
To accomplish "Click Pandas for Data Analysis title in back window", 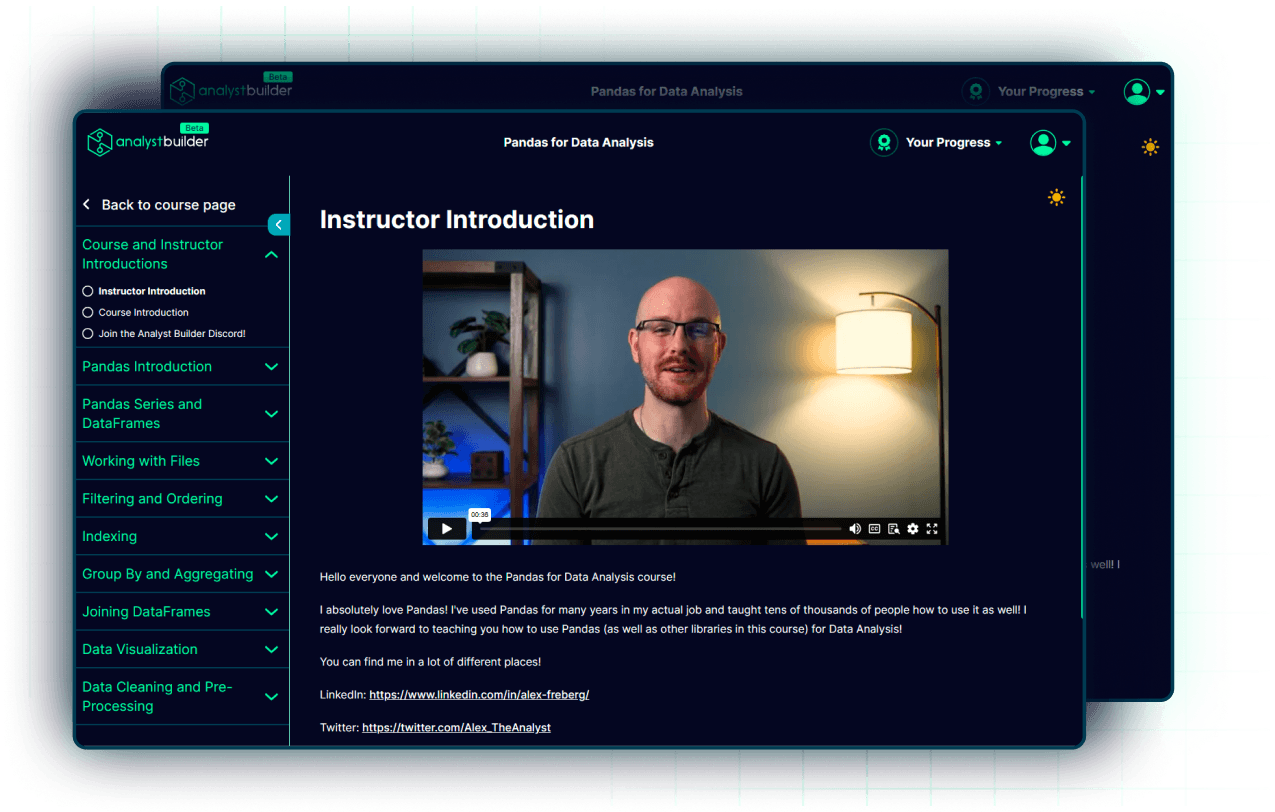I will [x=666, y=91].
